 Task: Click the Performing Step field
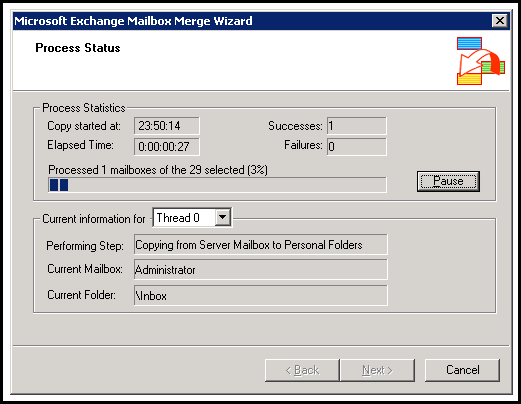pos(261,245)
